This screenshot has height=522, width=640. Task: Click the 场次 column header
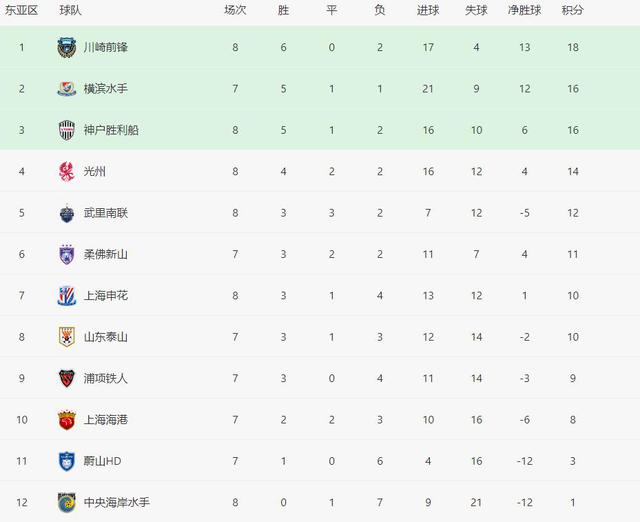(235, 11)
